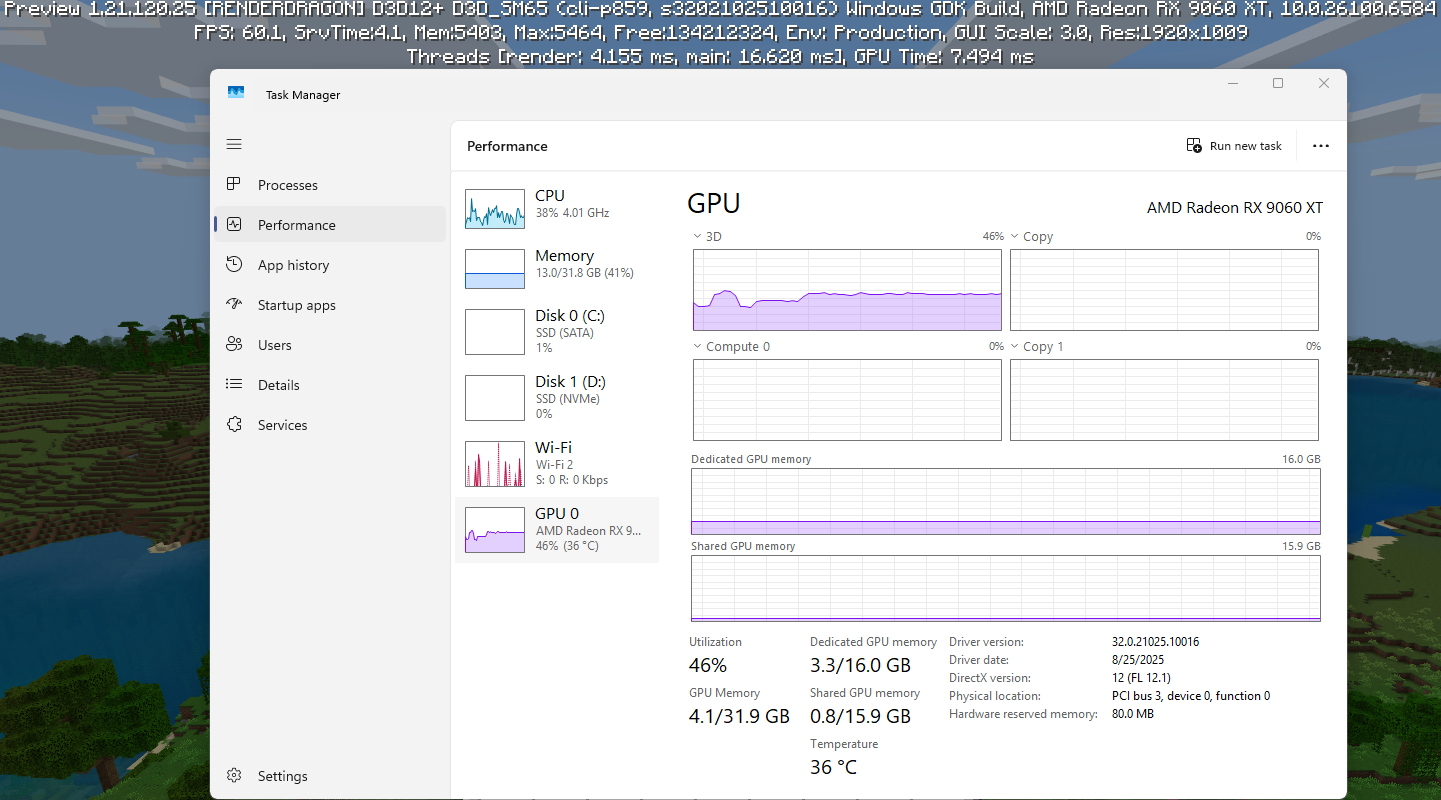This screenshot has height=800, width=1441.
Task: Expand the Compute 0 graph selector dropdown
Action: [x=697, y=347]
